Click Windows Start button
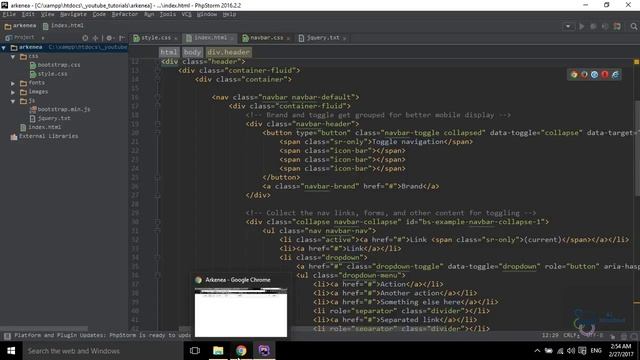 (x=11, y=351)
